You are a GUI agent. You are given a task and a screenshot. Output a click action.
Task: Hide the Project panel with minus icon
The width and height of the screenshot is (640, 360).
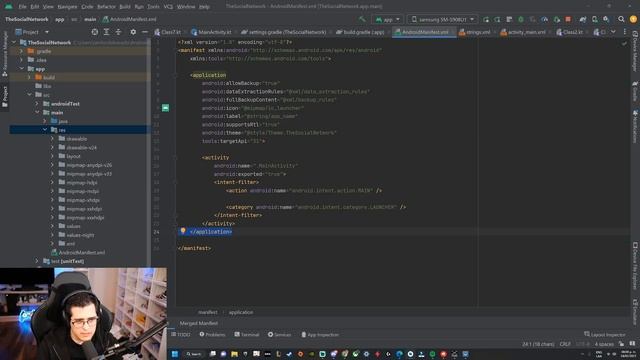[x=144, y=32]
